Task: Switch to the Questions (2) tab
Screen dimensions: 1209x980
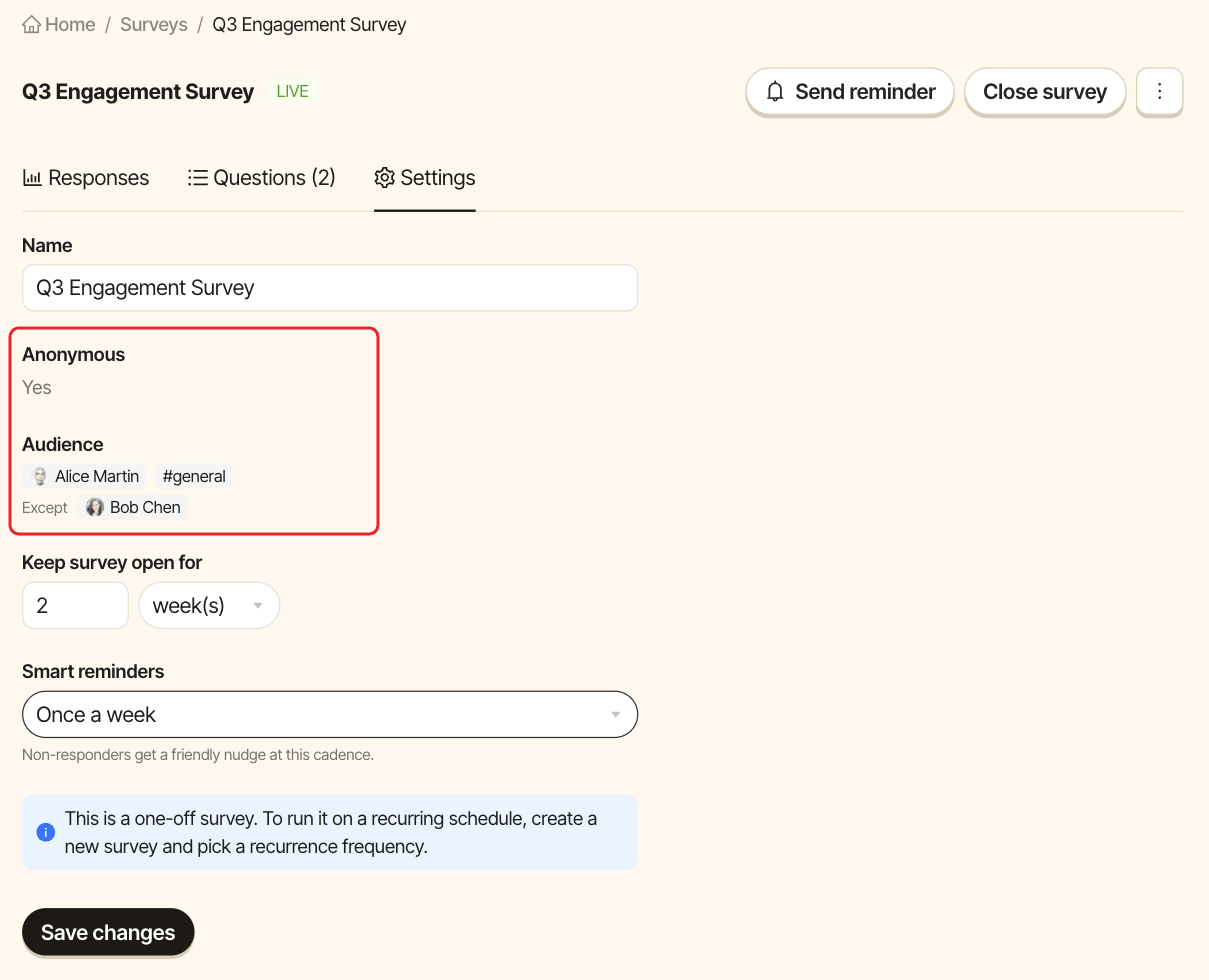Action: point(262,178)
